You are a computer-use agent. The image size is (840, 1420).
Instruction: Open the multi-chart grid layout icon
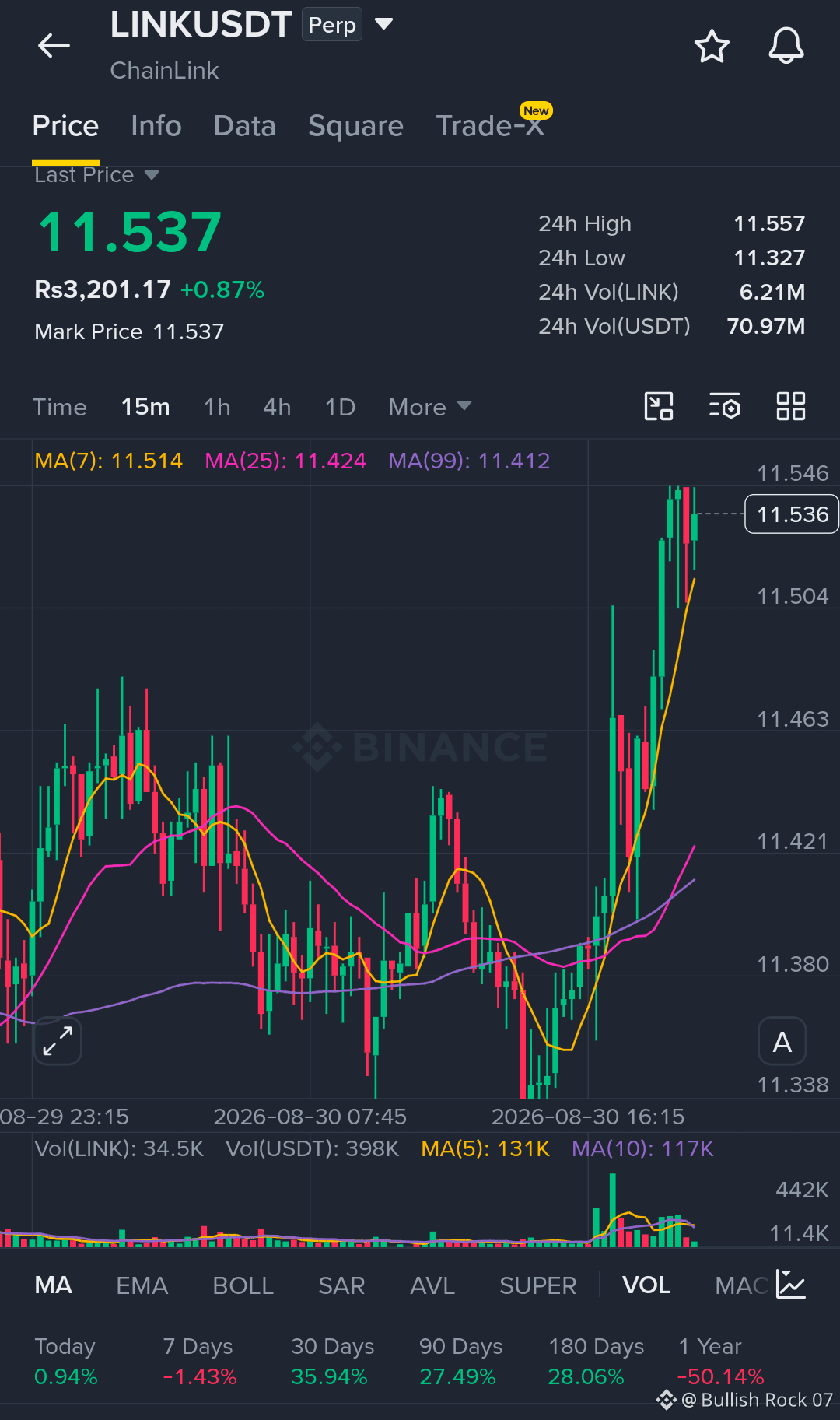(x=791, y=406)
